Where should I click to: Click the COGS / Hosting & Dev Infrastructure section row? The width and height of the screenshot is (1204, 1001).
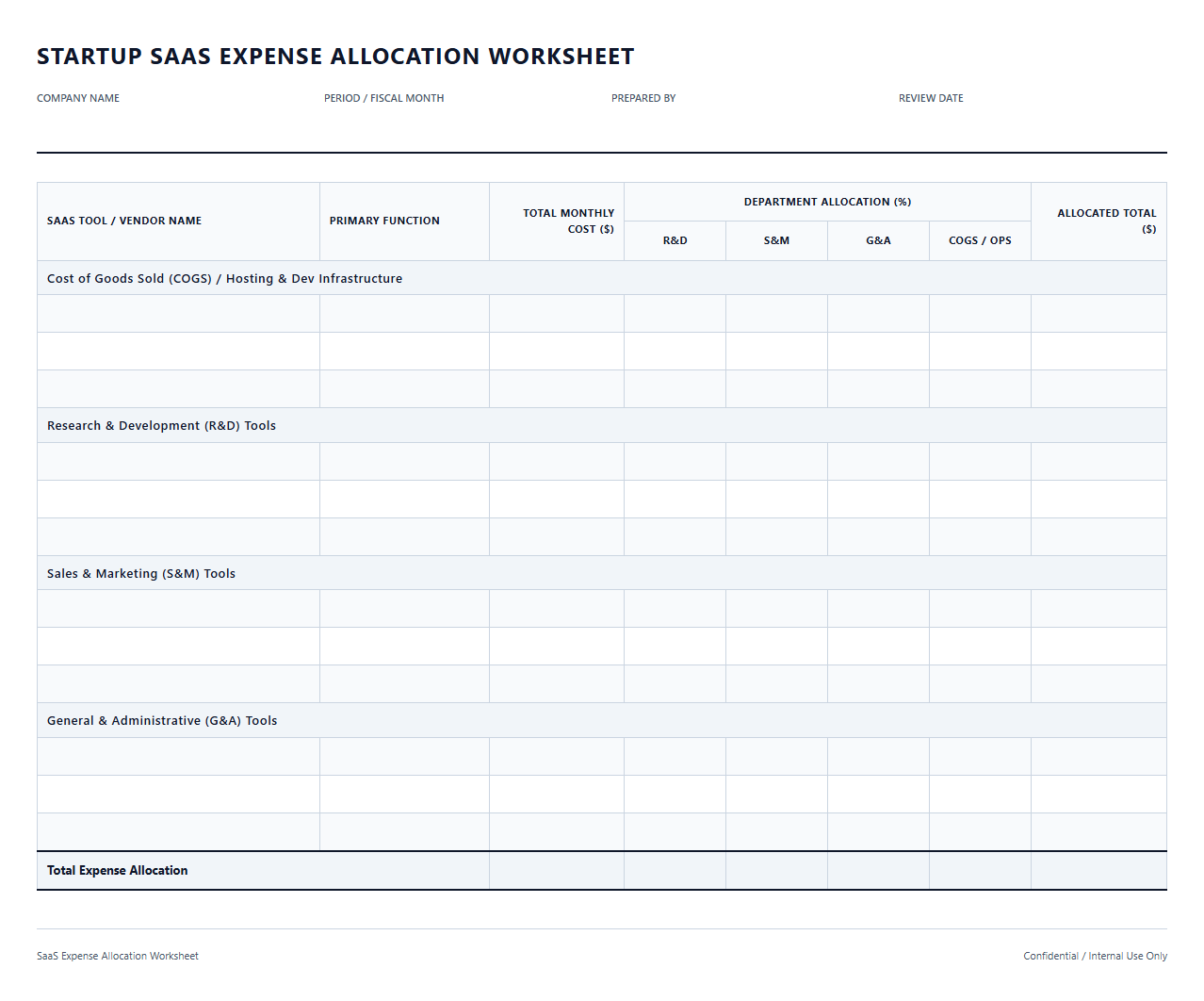tap(602, 278)
